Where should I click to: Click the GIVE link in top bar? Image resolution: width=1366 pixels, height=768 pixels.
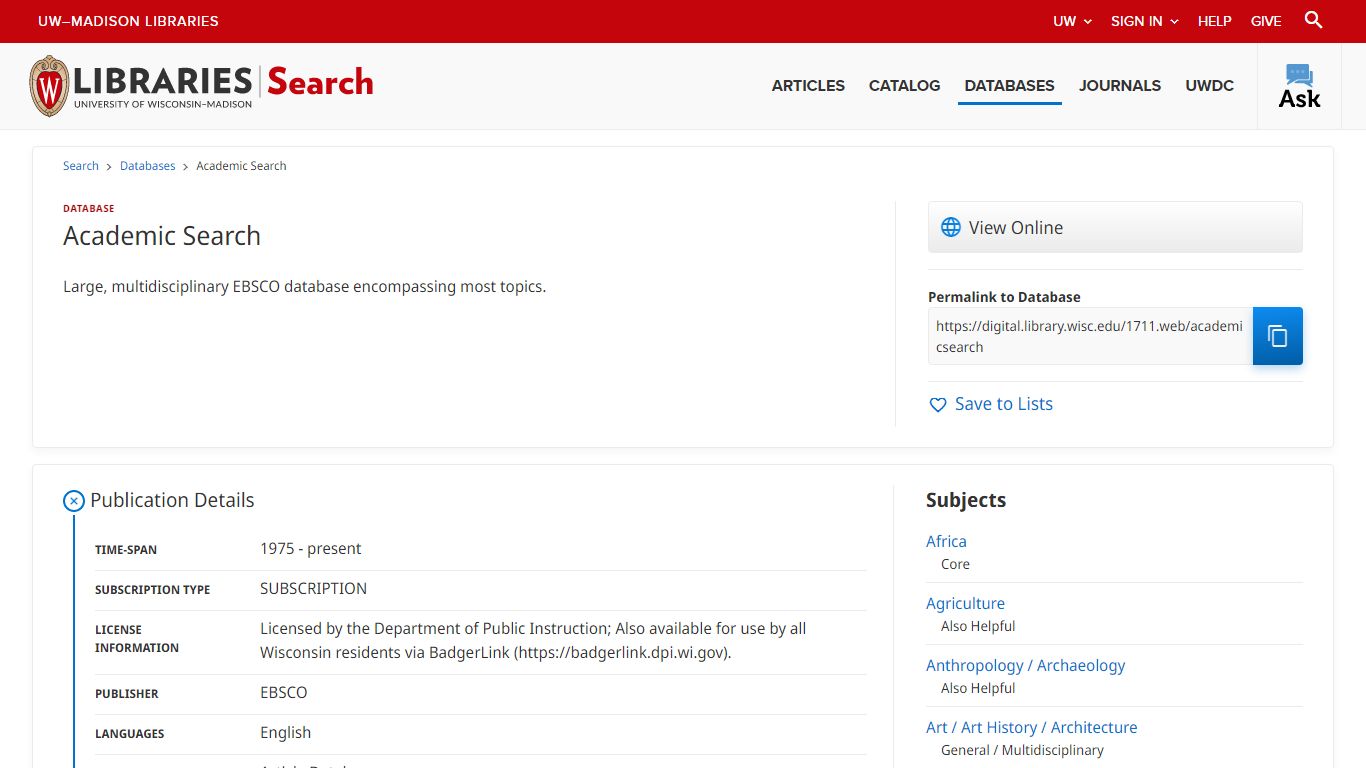point(1266,21)
